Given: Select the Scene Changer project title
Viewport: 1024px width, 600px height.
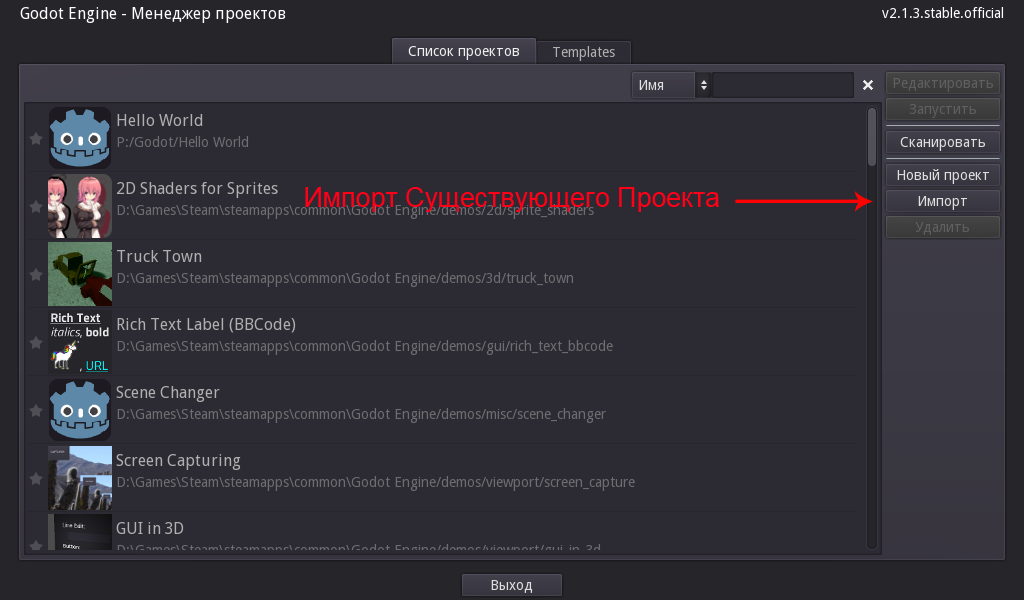Looking at the screenshot, I should 168,392.
